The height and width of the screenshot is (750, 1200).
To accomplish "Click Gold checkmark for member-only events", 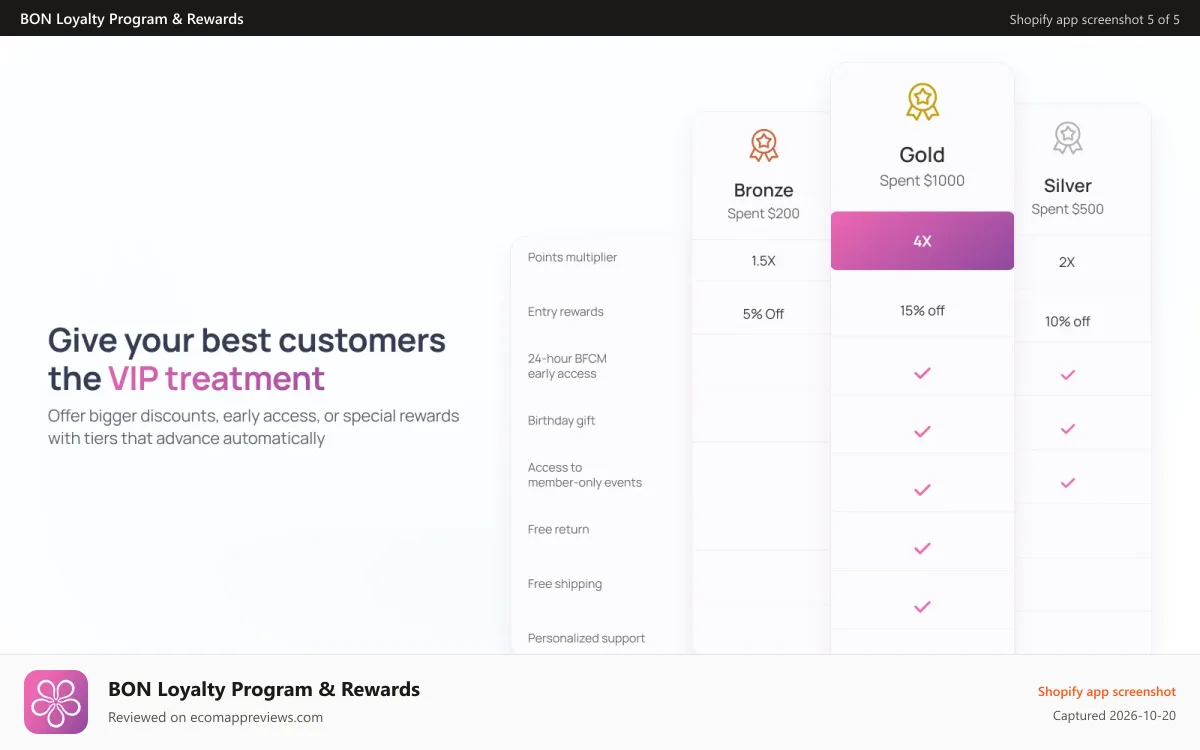I will tap(922, 489).
